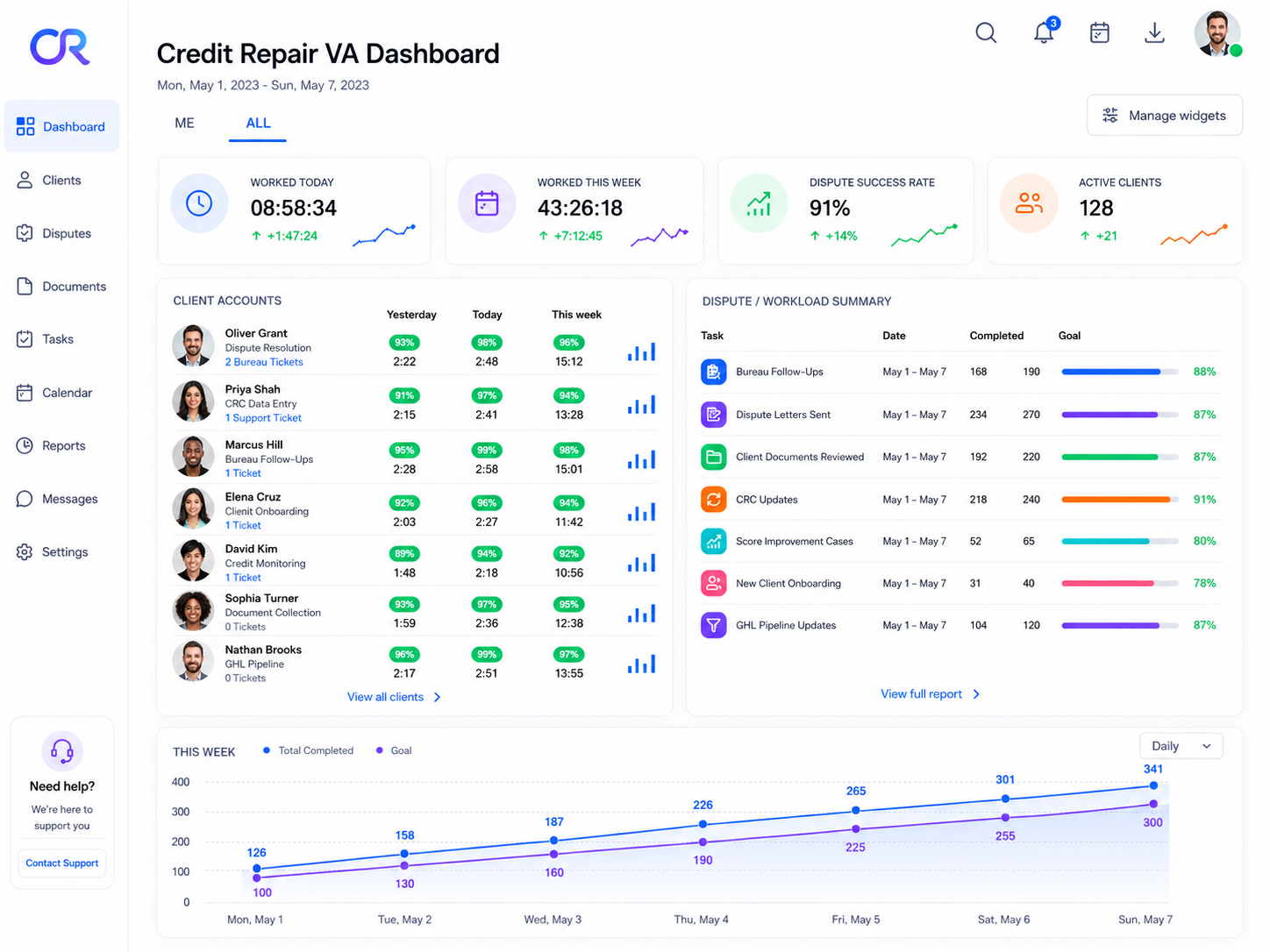The width and height of the screenshot is (1270, 952).
Task: Click the Contact Support button
Action: tap(62, 863)
